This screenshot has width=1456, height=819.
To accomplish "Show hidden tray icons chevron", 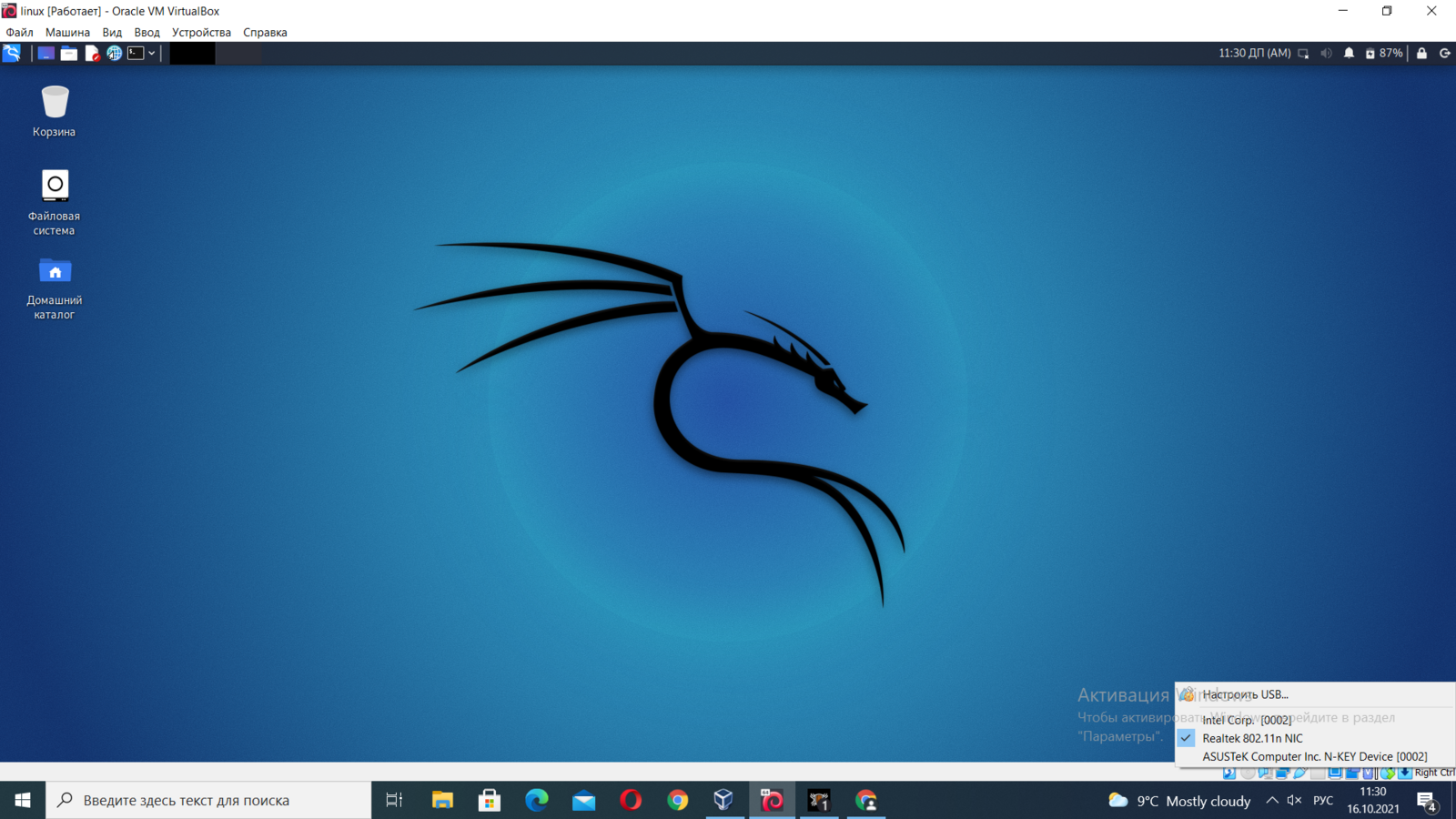I will [1272, 801].
